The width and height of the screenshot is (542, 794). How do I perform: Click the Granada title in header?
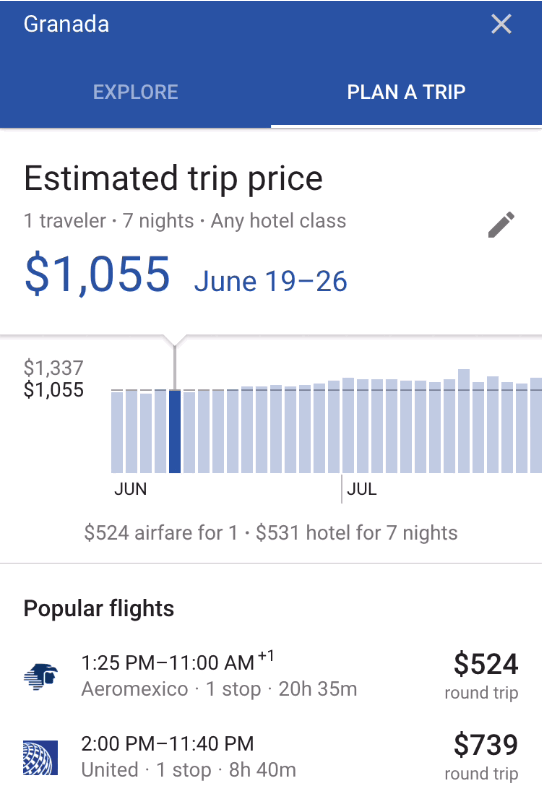point(66,24)
